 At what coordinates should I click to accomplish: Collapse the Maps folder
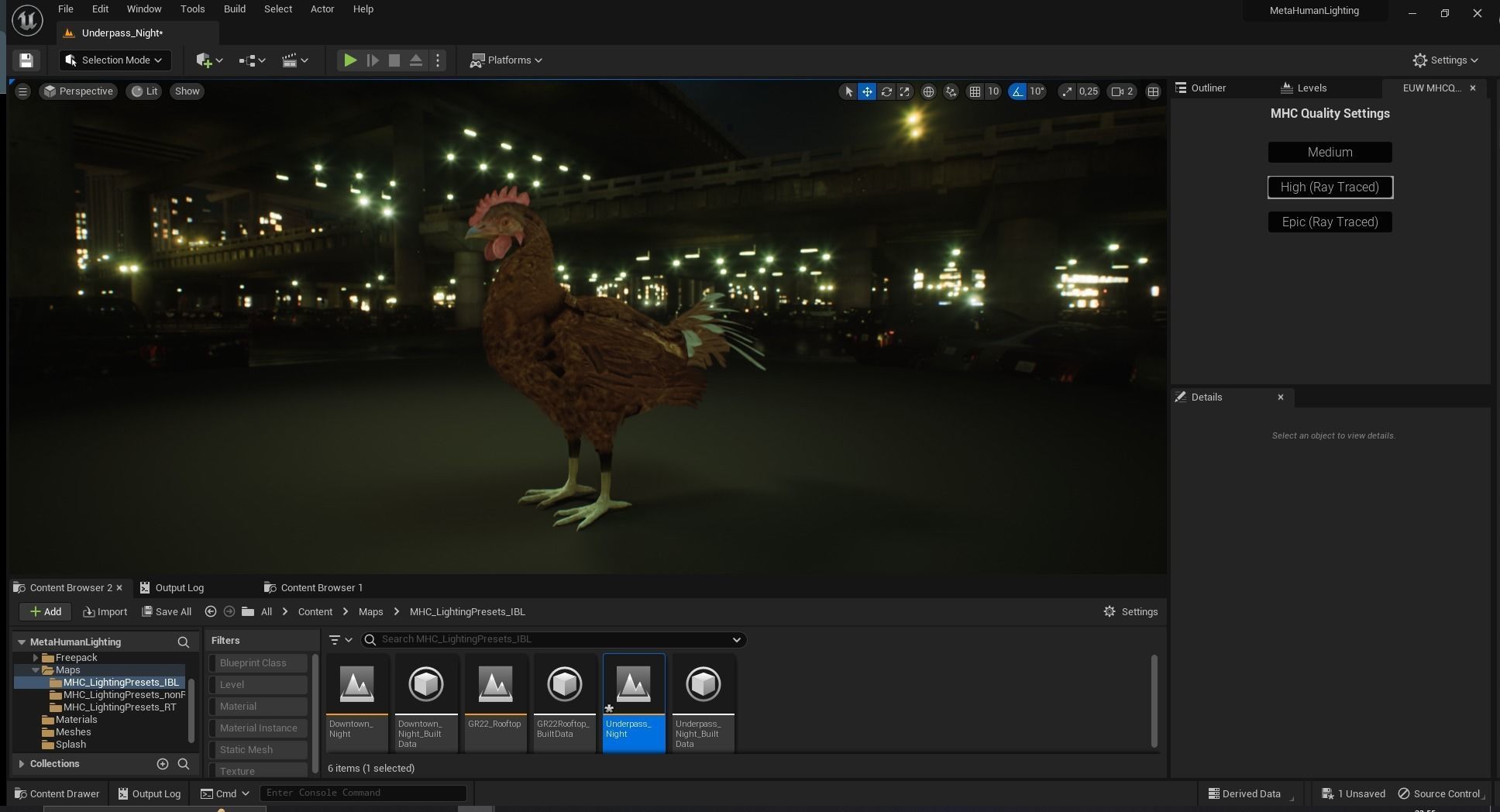coord(36,669)
